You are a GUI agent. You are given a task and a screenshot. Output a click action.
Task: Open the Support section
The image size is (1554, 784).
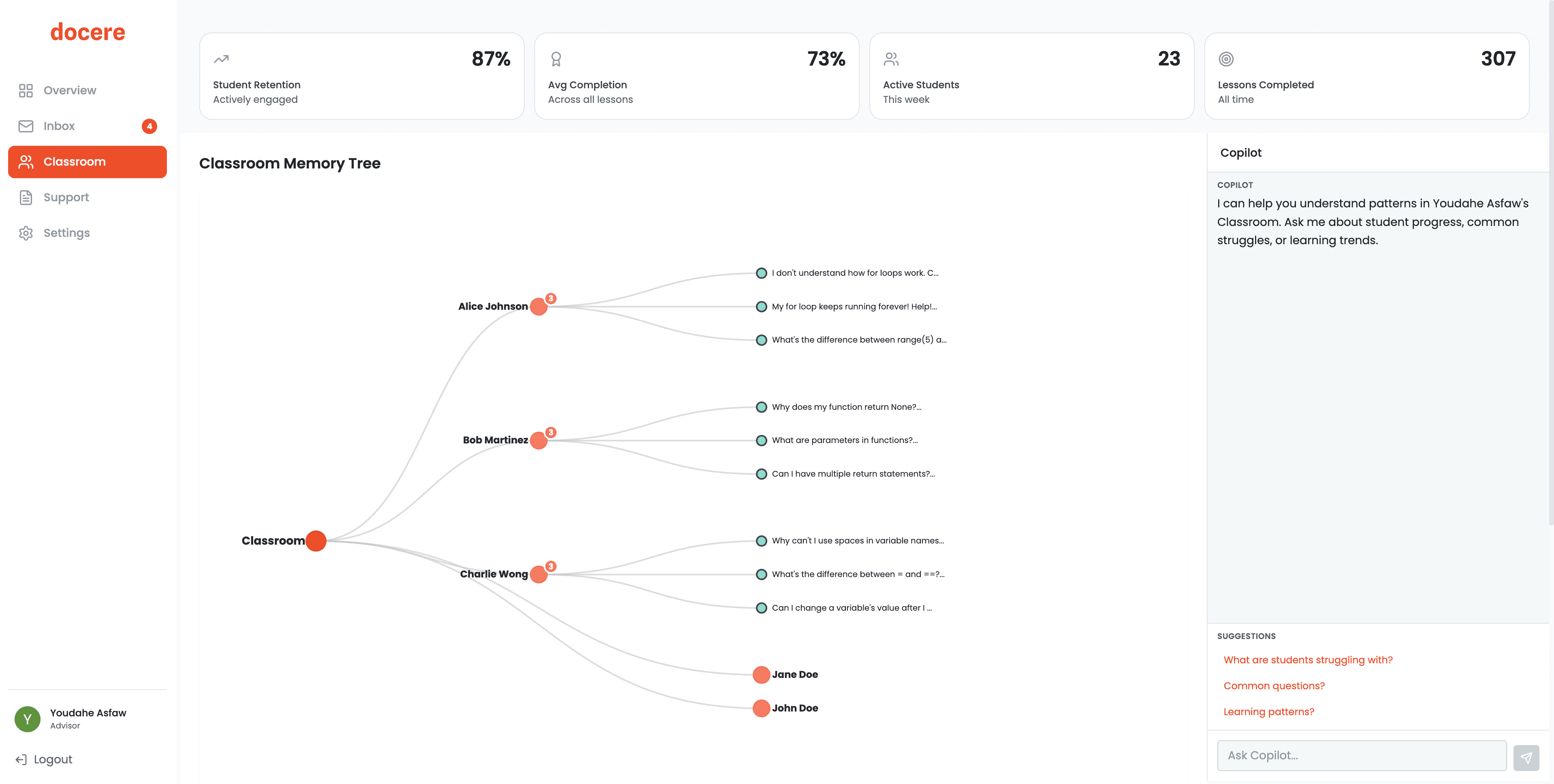(x=66, y=197)
